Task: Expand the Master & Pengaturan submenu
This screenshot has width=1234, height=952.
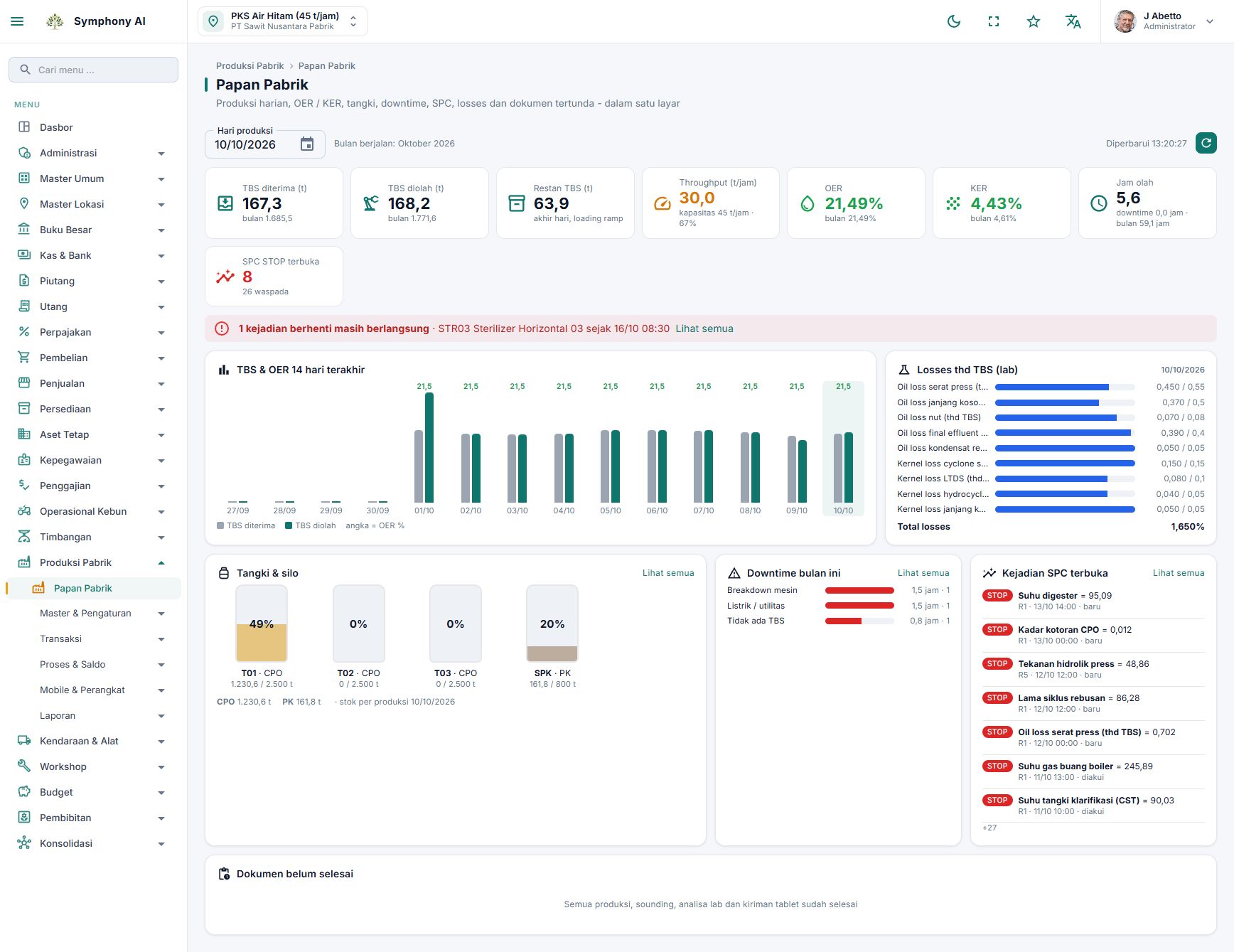Action: click(93, 613)
